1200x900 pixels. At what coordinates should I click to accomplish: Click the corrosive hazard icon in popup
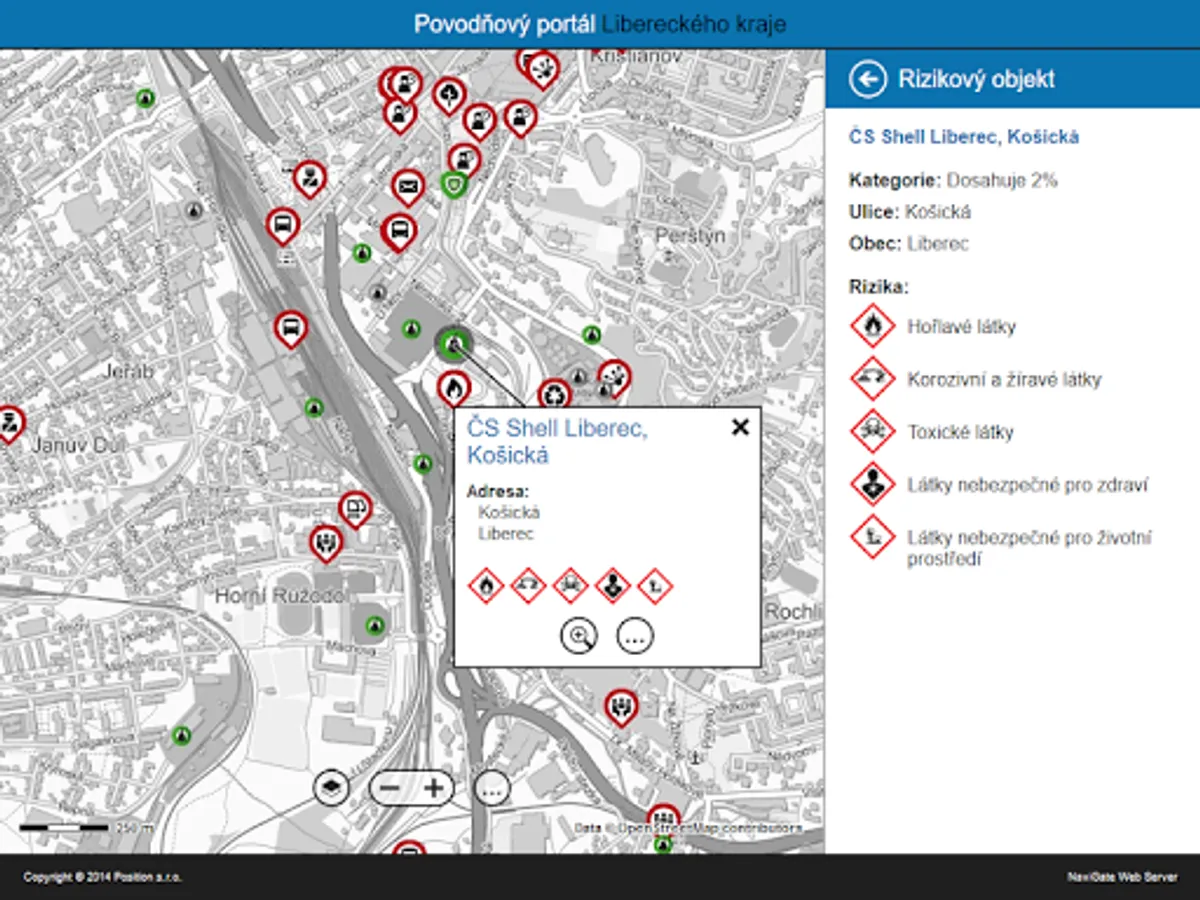point(528,585)
